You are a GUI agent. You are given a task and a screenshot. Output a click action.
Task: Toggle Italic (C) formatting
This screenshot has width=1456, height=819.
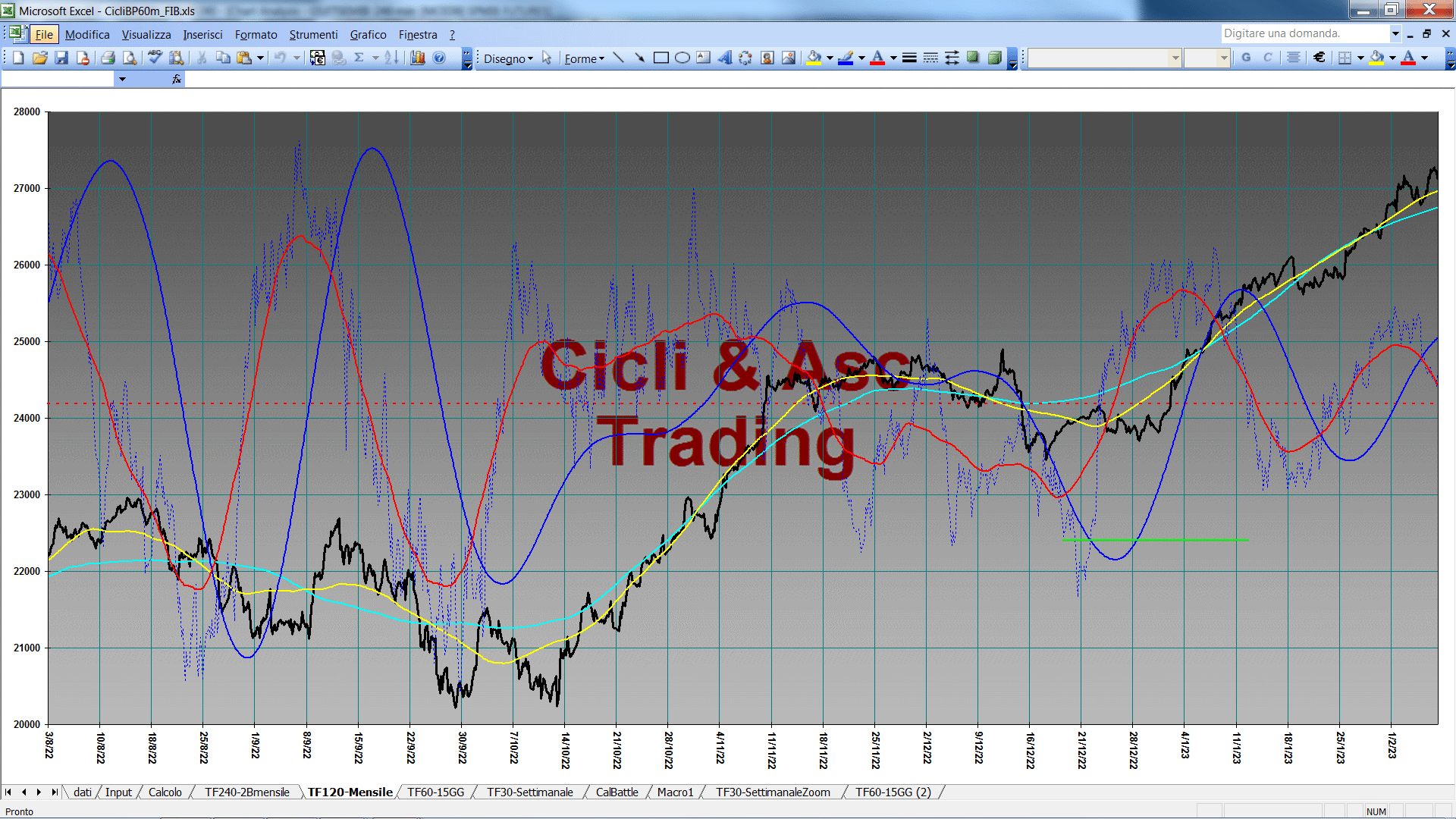(1267, 58)
